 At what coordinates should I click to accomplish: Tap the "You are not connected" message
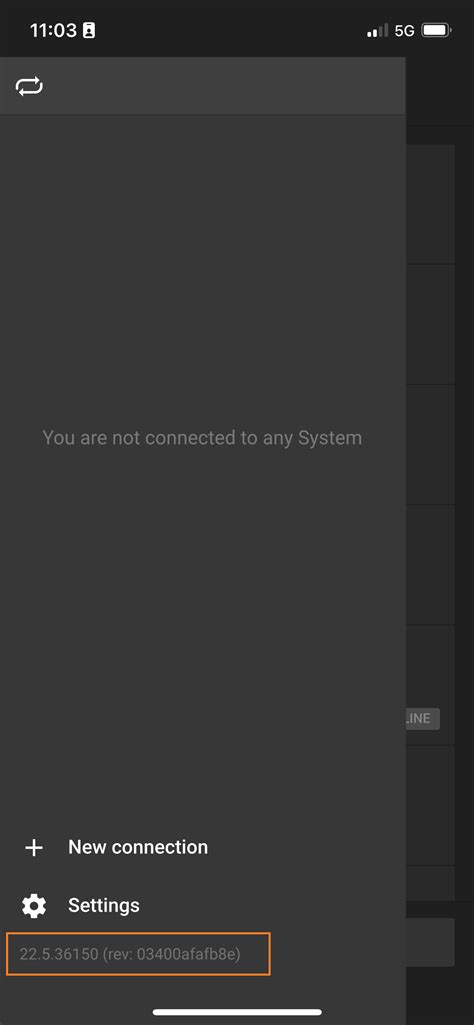[202, 437]
